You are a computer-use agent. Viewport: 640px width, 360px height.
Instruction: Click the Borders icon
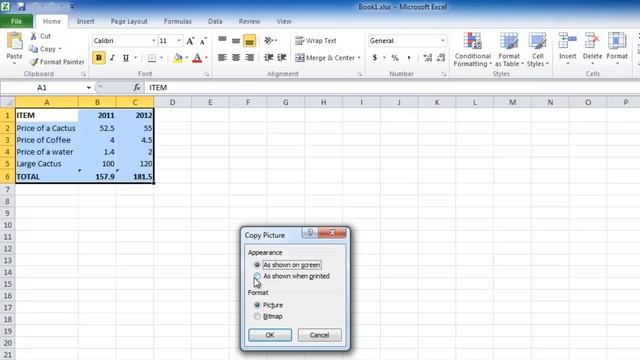pos(152,58)
